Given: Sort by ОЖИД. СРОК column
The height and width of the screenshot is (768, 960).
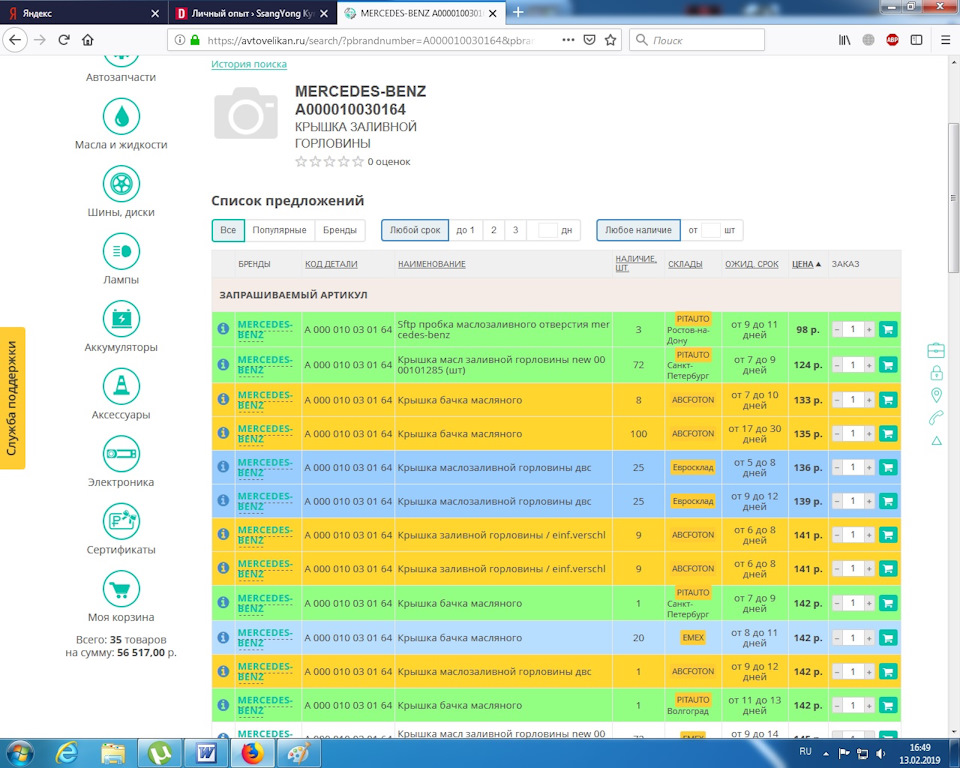Looking at the screenshot, I should tap(752, 264).
